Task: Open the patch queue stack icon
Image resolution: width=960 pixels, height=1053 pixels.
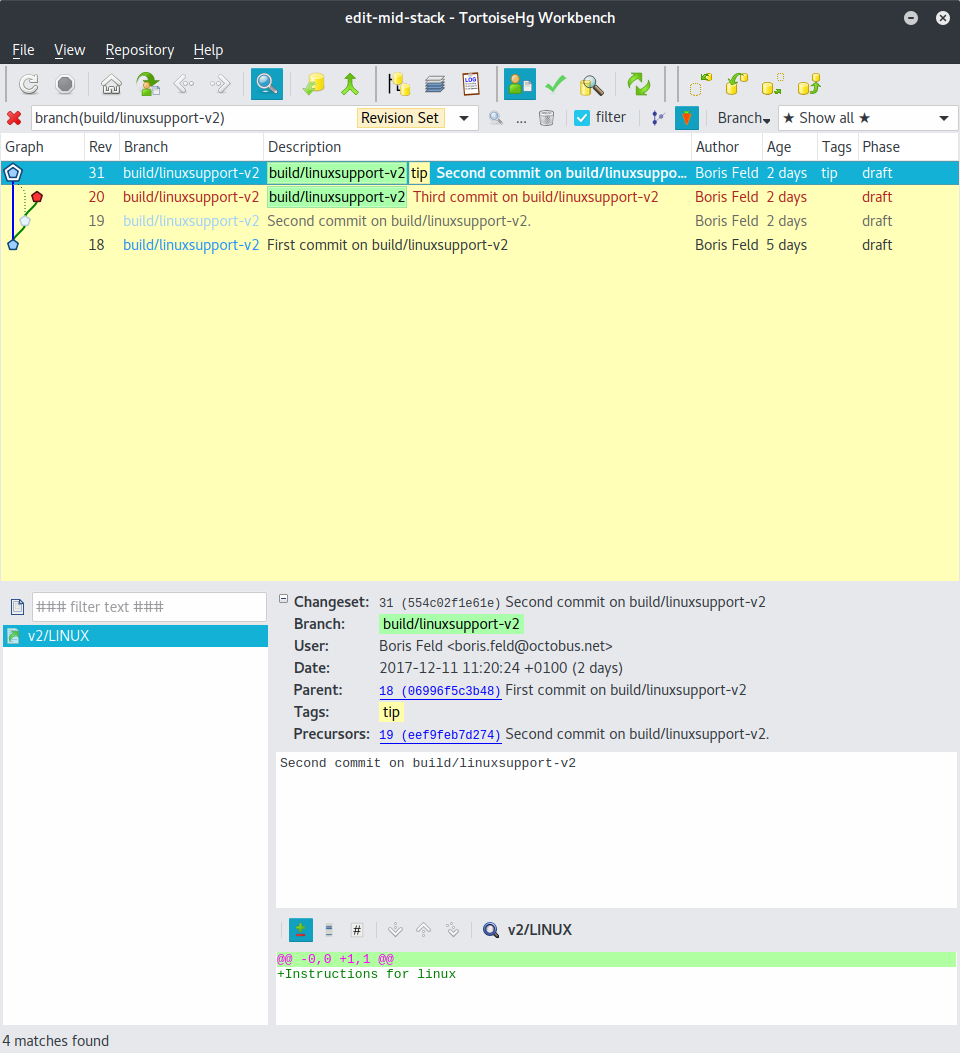Action: (435, 85)
